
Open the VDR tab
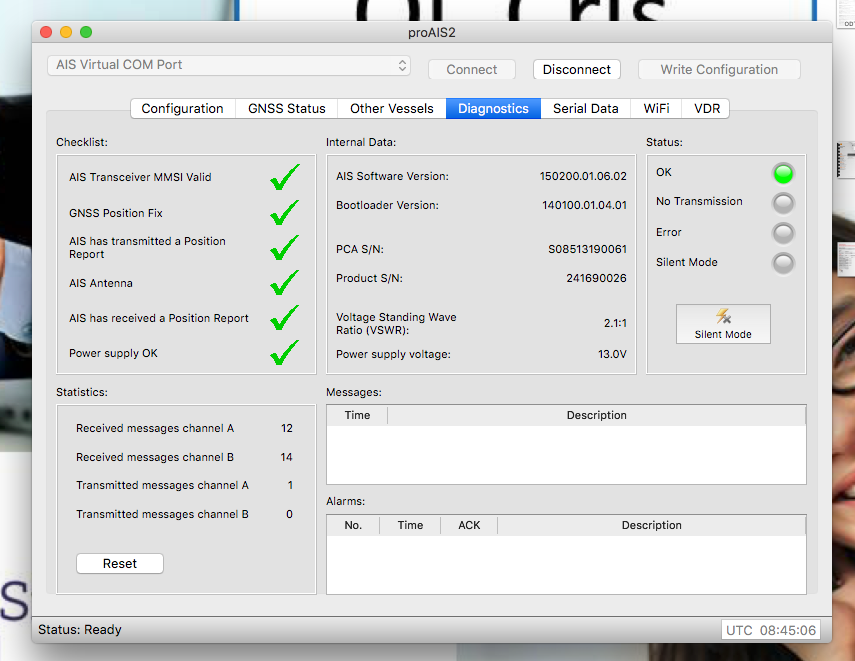point(707,109)
